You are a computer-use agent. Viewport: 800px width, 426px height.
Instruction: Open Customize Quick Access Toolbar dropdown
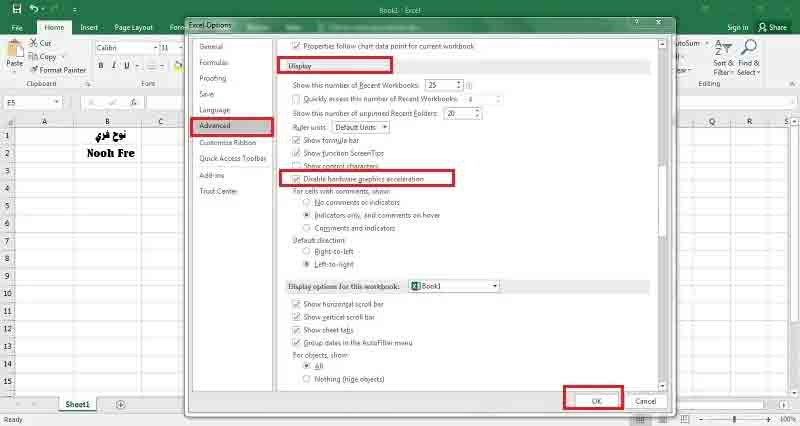74,9
